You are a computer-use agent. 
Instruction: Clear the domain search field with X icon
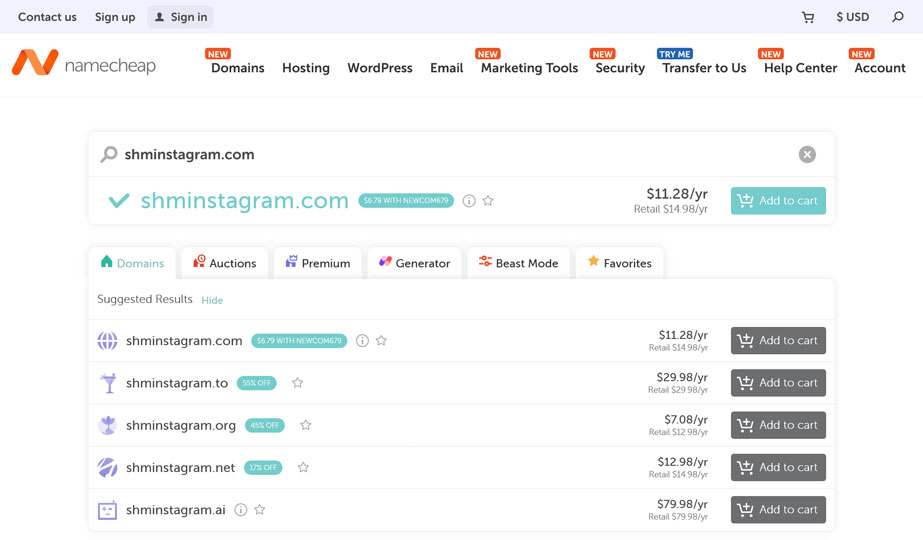(807, 154)
